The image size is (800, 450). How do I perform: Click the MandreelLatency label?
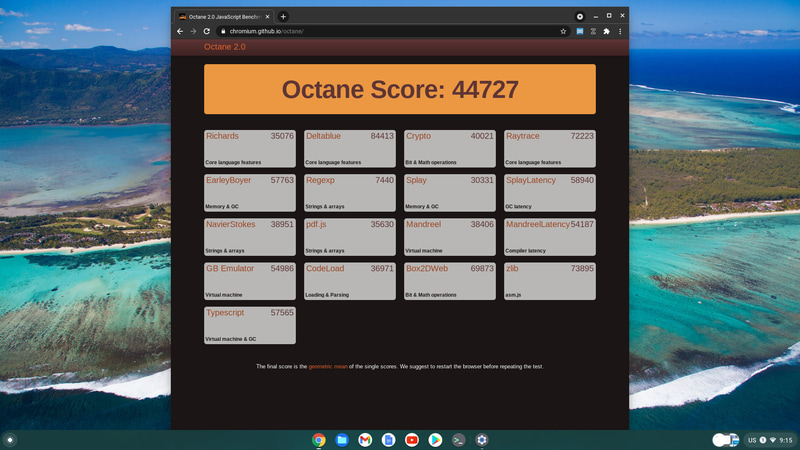coord(538,224)
